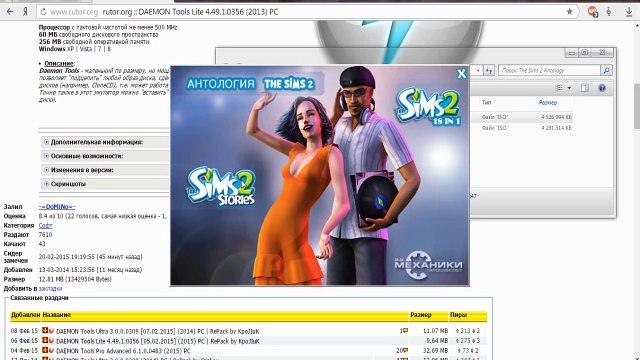The height and width of the screenshot is (360, 640).
Task: Bookmark the page with the star icon
Action: coord(569,12)
